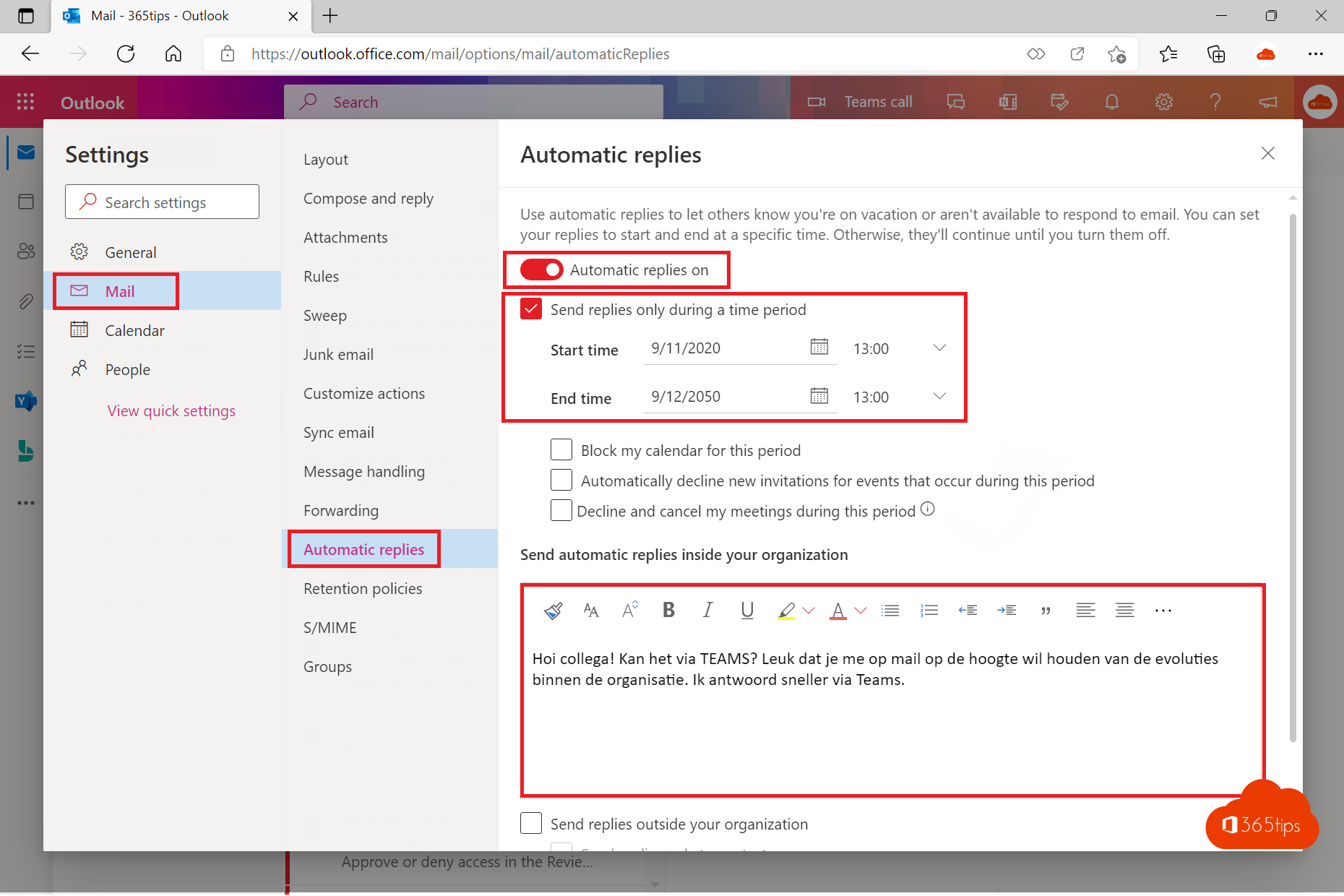Open the help question mark
The width and height of the screenshot is (1344, 896).
tap(1215, 102)
